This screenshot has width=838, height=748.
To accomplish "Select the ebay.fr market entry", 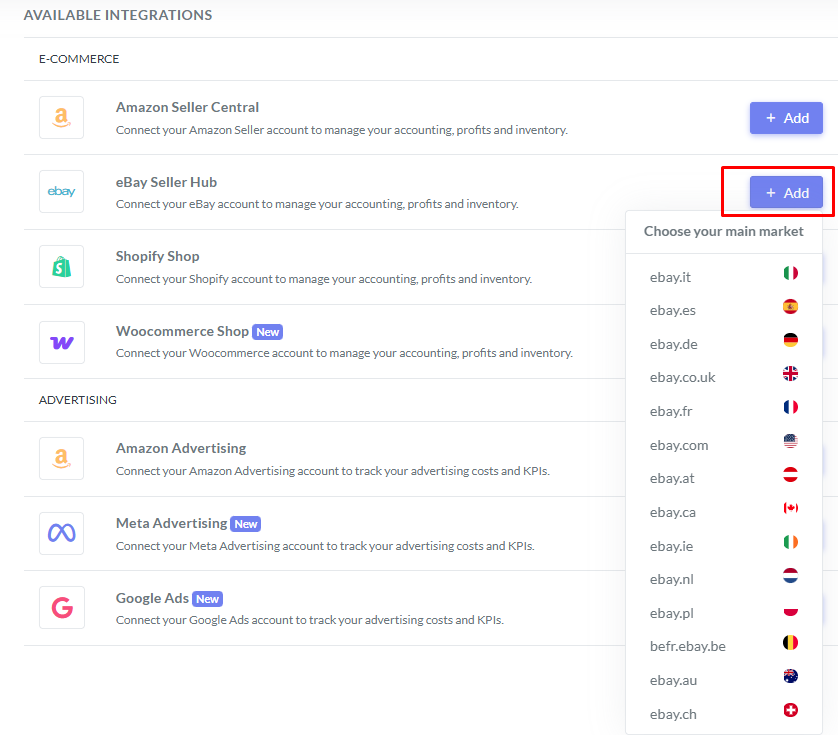I will pyautogui.click(x=671, y=411).
